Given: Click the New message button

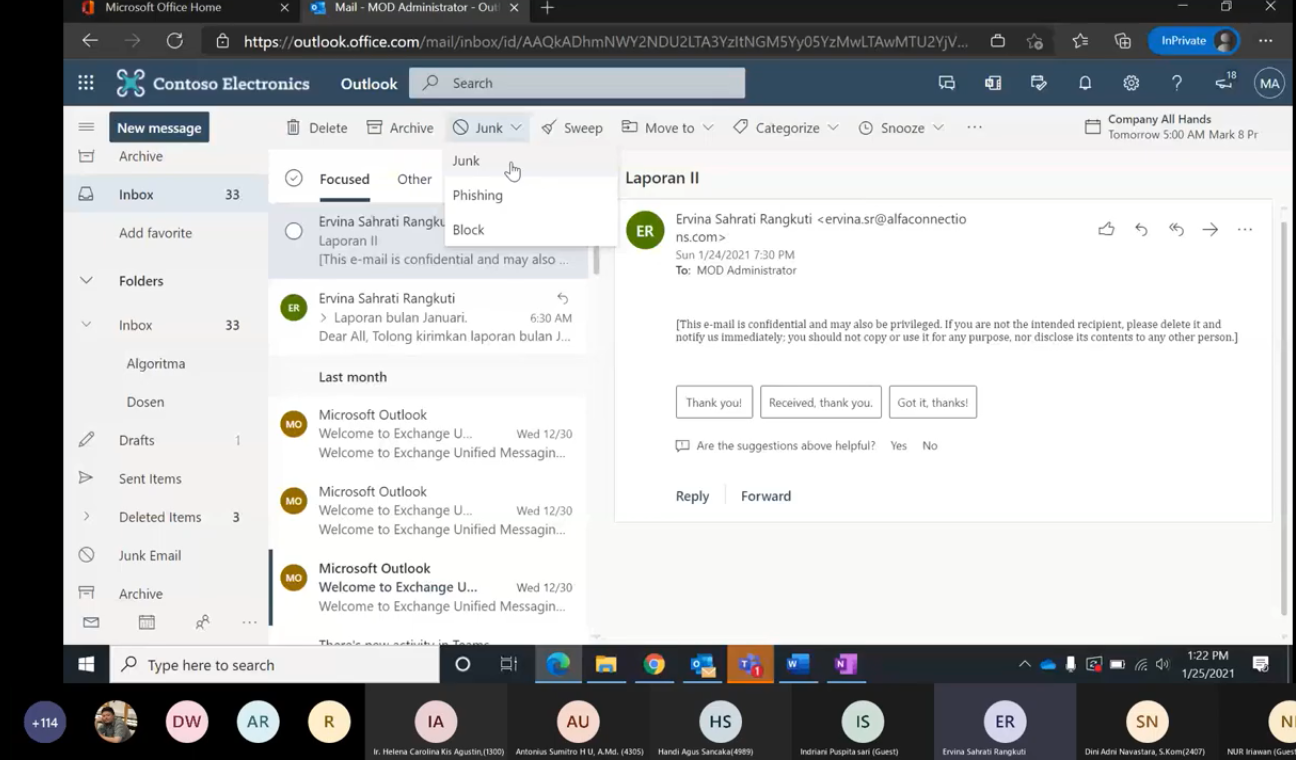Looking at the screenshot, I should pyautogui.click(x=159, y=128).
